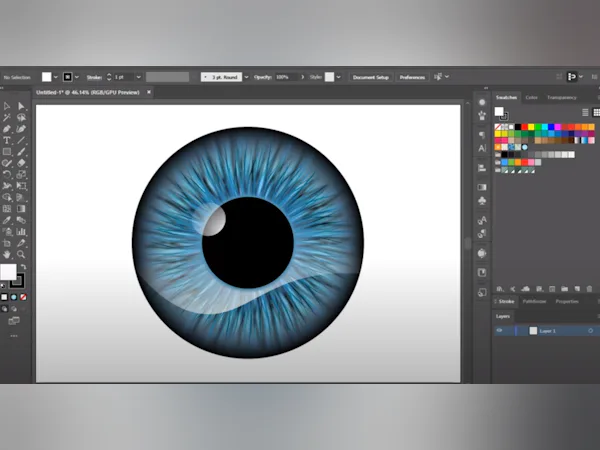Viewport: 600px width, 450px height.
Task: Select the Slice tool
Action: tap(21, 243)
